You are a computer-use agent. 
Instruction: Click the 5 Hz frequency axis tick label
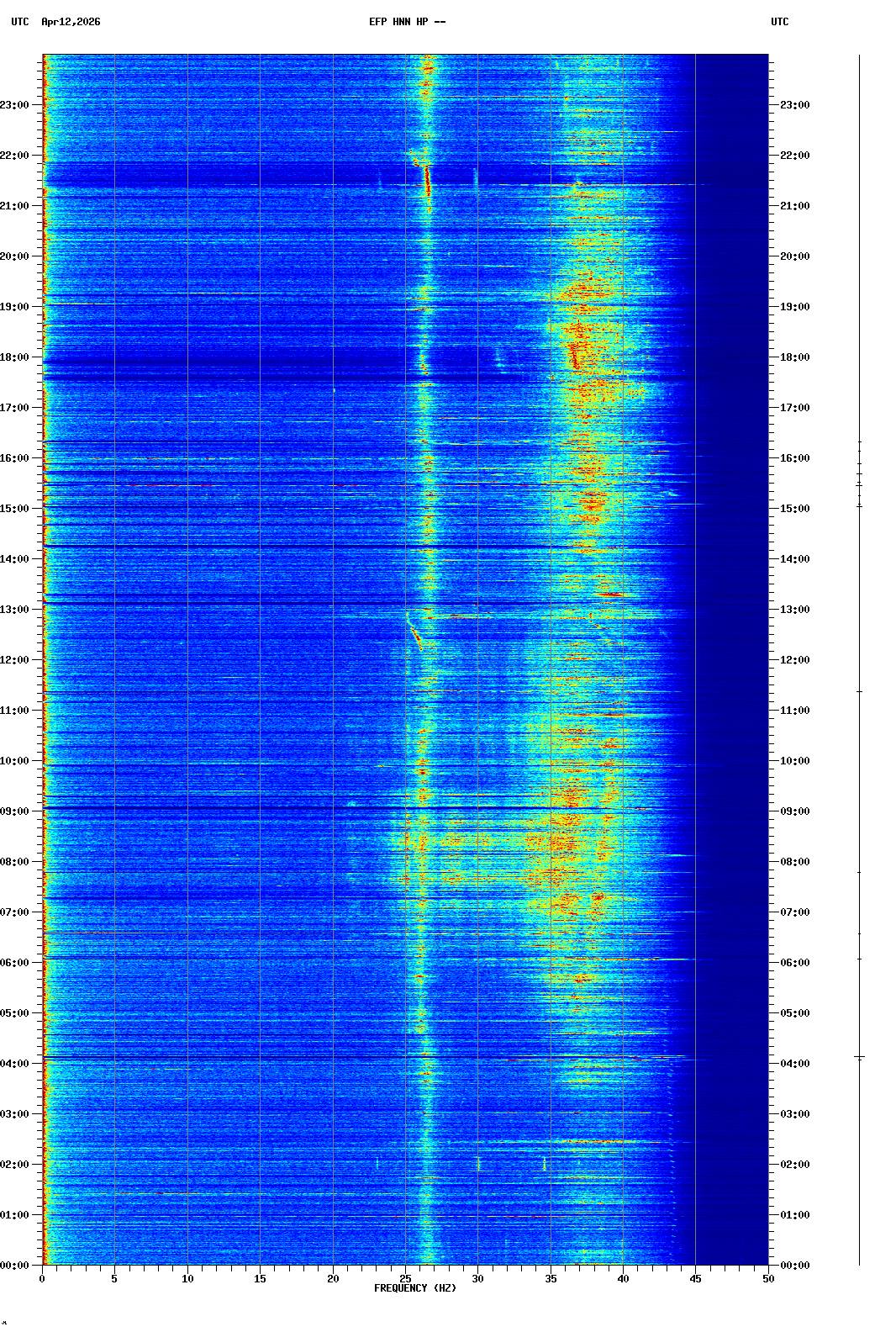pyautogui.click(x=114, y=1279)
